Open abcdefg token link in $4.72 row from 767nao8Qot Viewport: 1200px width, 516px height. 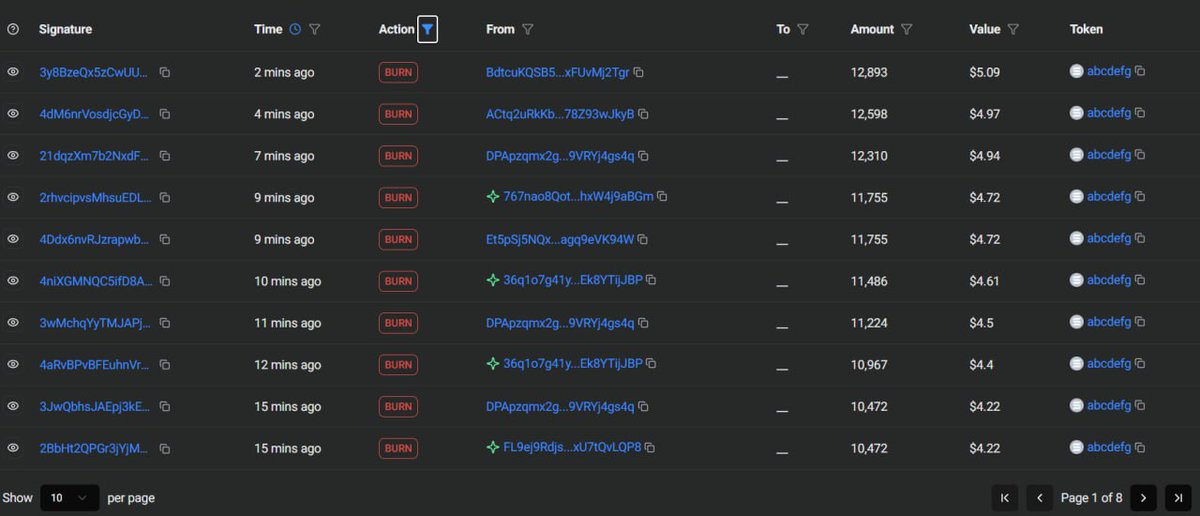click(1109, 197)
